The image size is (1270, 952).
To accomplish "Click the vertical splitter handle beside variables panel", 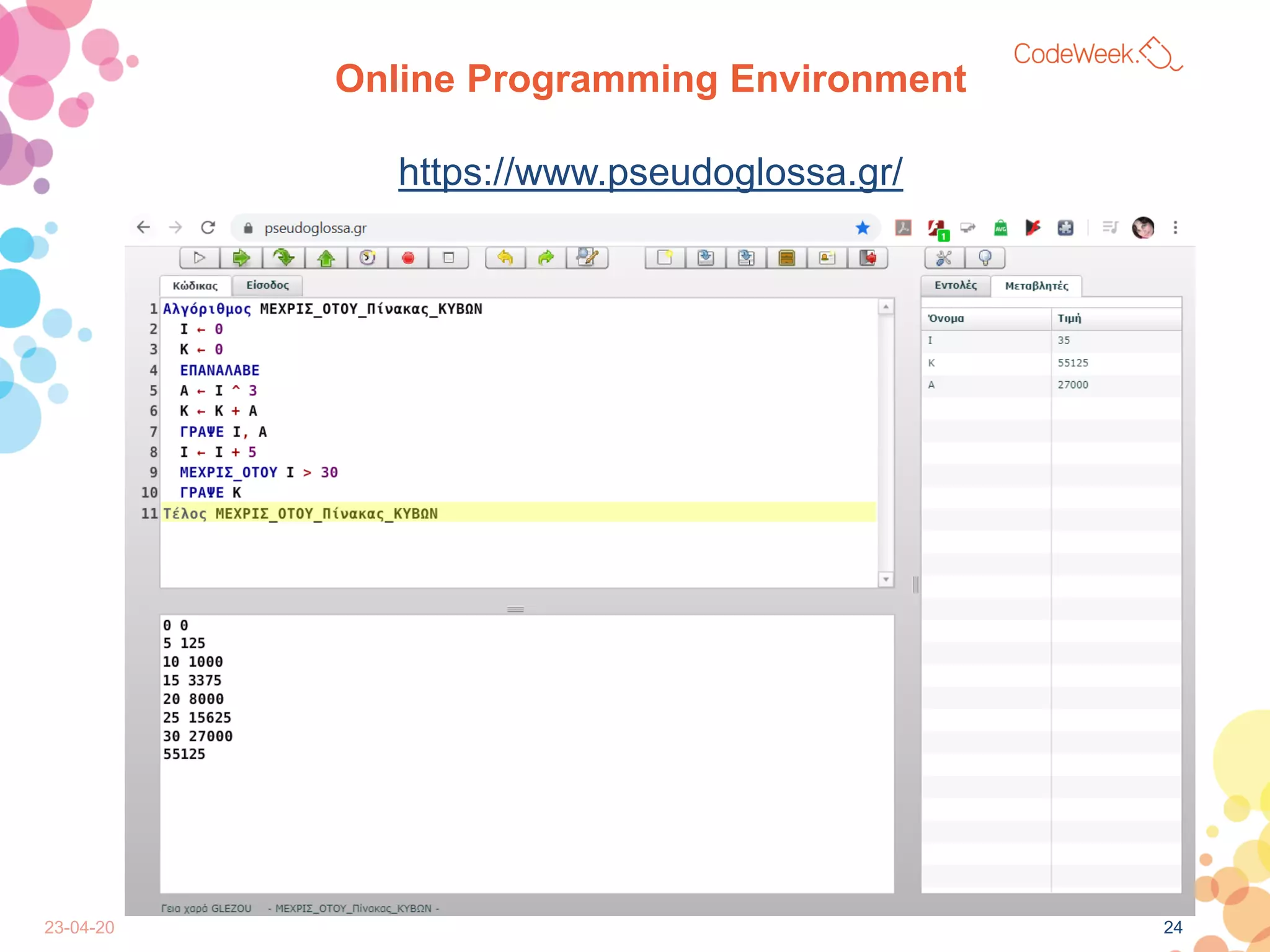I will [916, 584].
